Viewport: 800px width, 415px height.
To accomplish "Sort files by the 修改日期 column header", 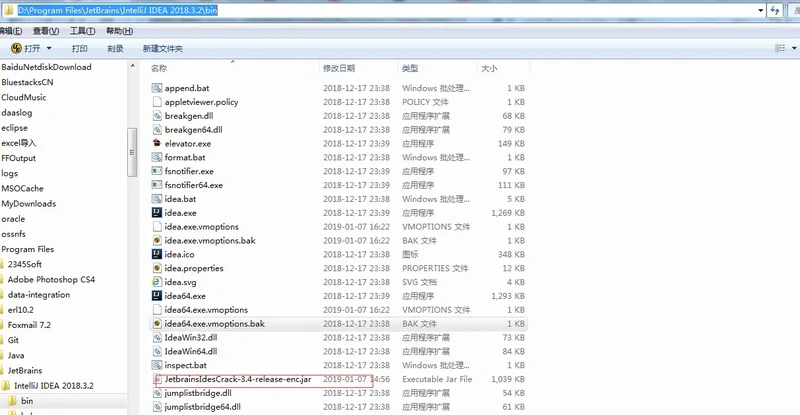I will 339,68.
